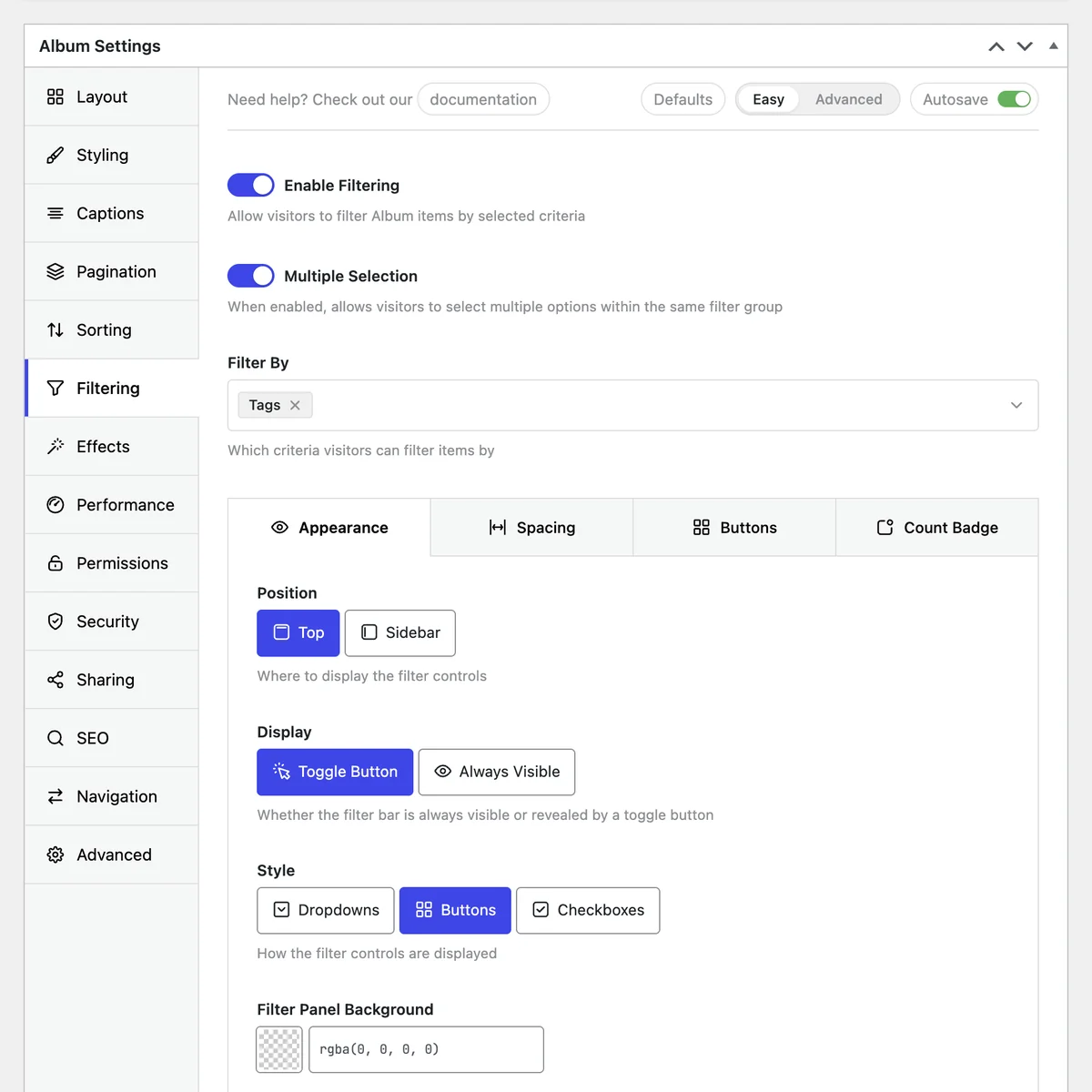Image resolution: width=1092 pixels, height=1092 pixels.
Task: Click the Album Settings panel title
Action: 100,45
